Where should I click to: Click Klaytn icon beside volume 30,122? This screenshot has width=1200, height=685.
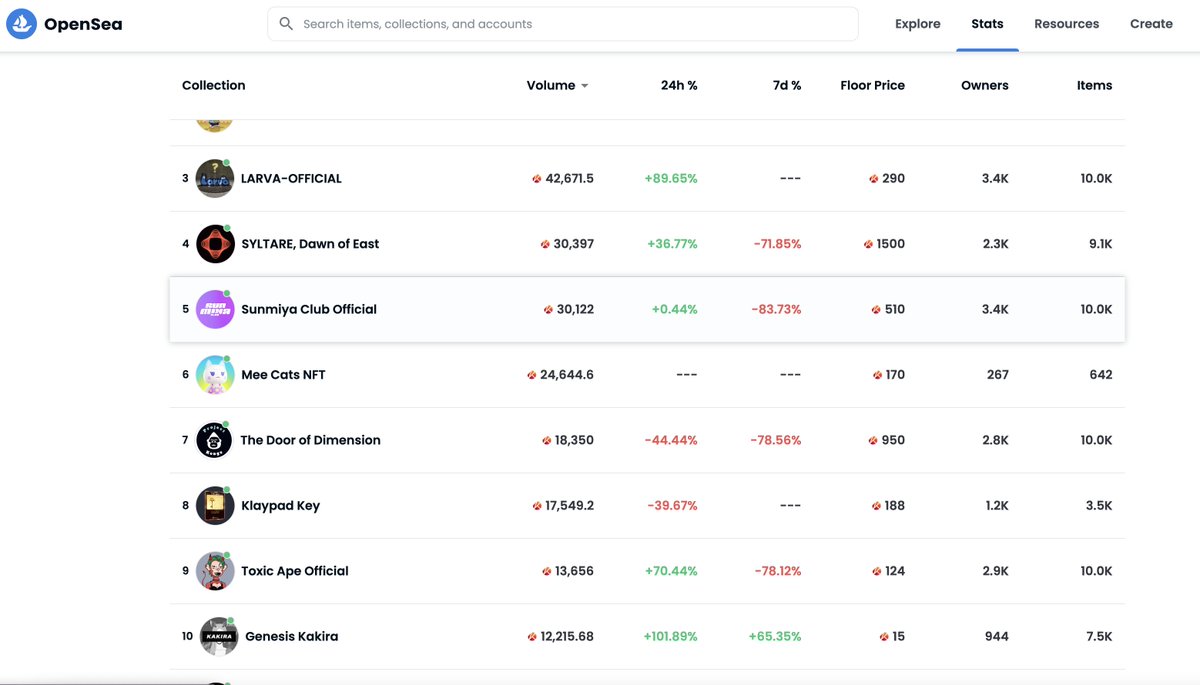point(548,310)
